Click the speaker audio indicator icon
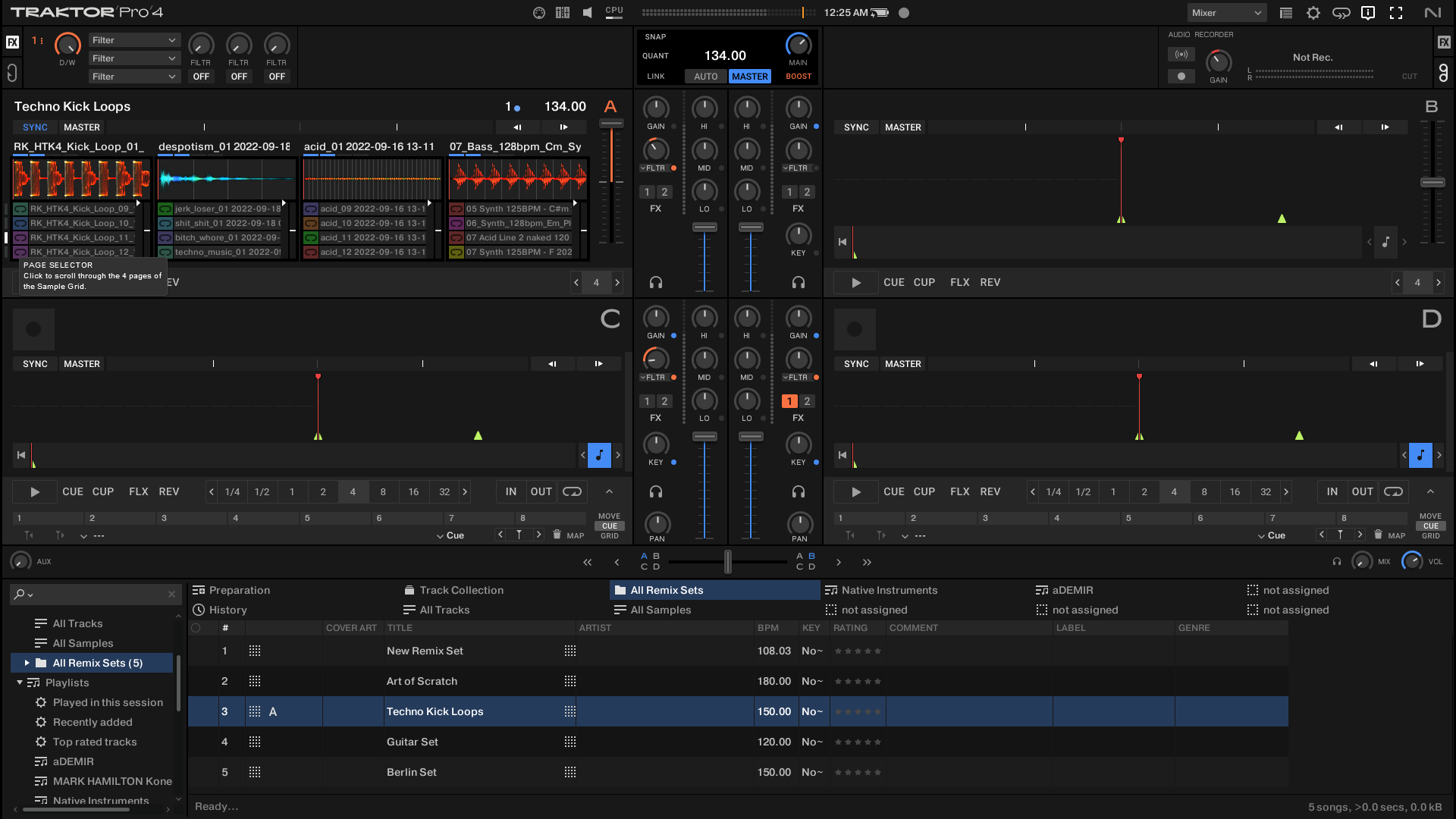The image size is (1456, 819). (x=588, y=13)
